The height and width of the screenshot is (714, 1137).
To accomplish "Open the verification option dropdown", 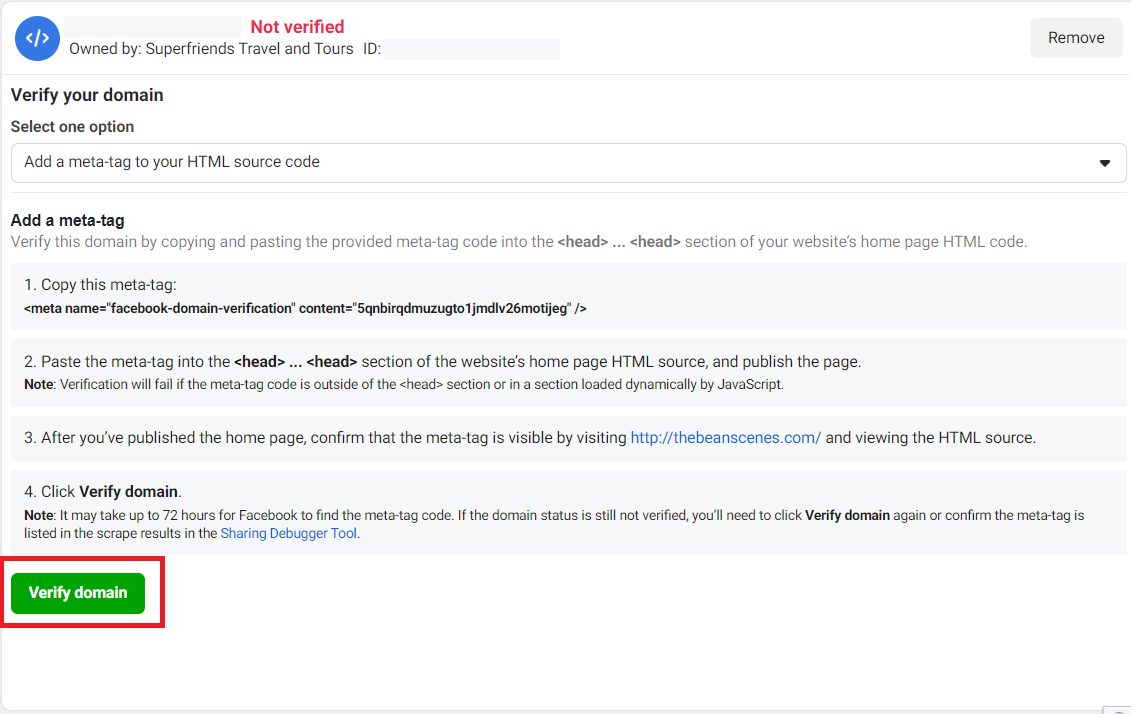I will (568, 162).
